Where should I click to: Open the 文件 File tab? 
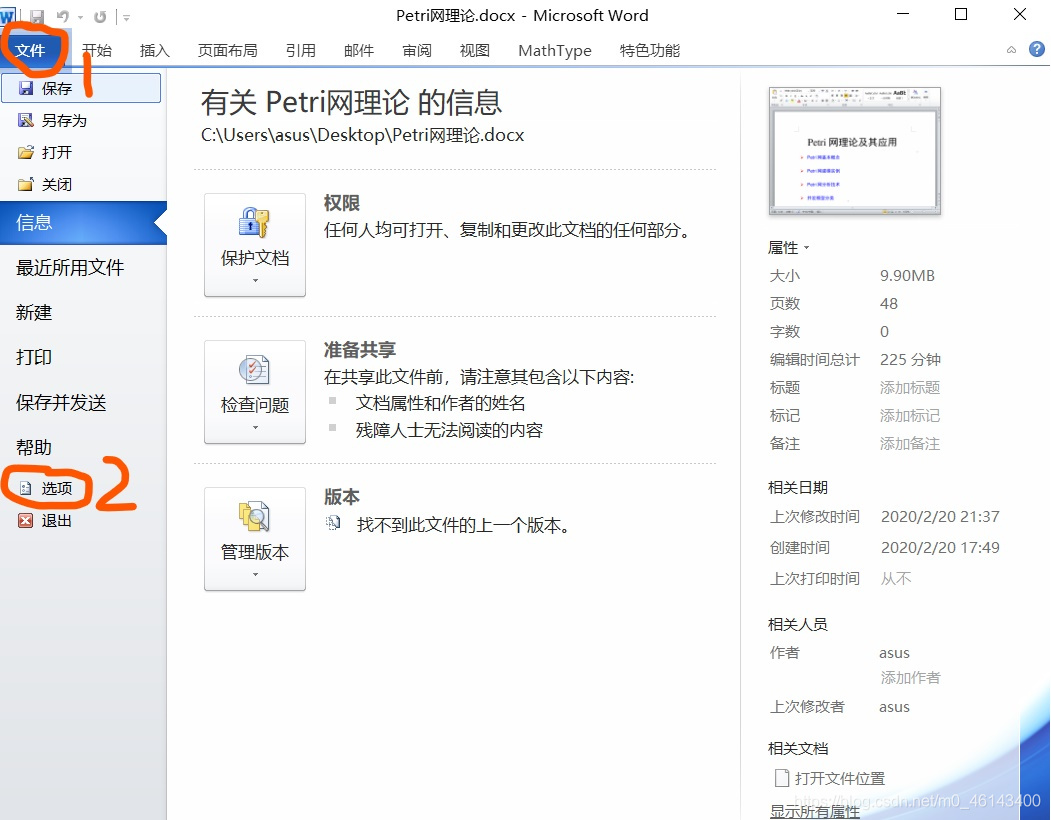click(x=30, y=50)
